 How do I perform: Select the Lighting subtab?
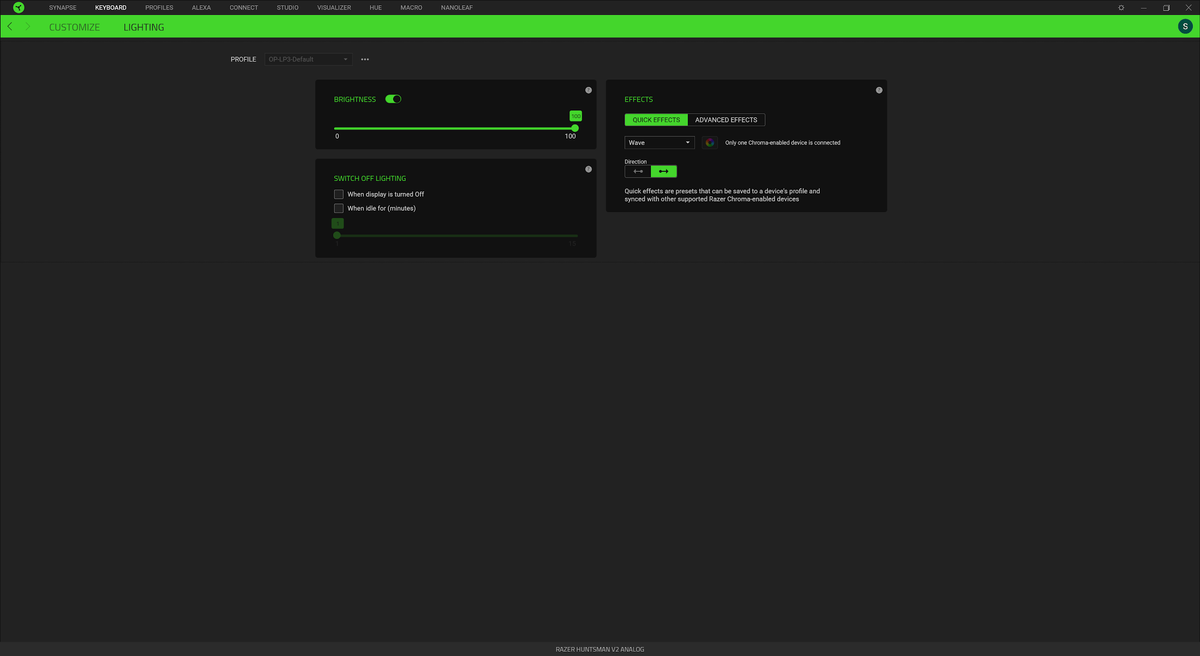(144, 27)
